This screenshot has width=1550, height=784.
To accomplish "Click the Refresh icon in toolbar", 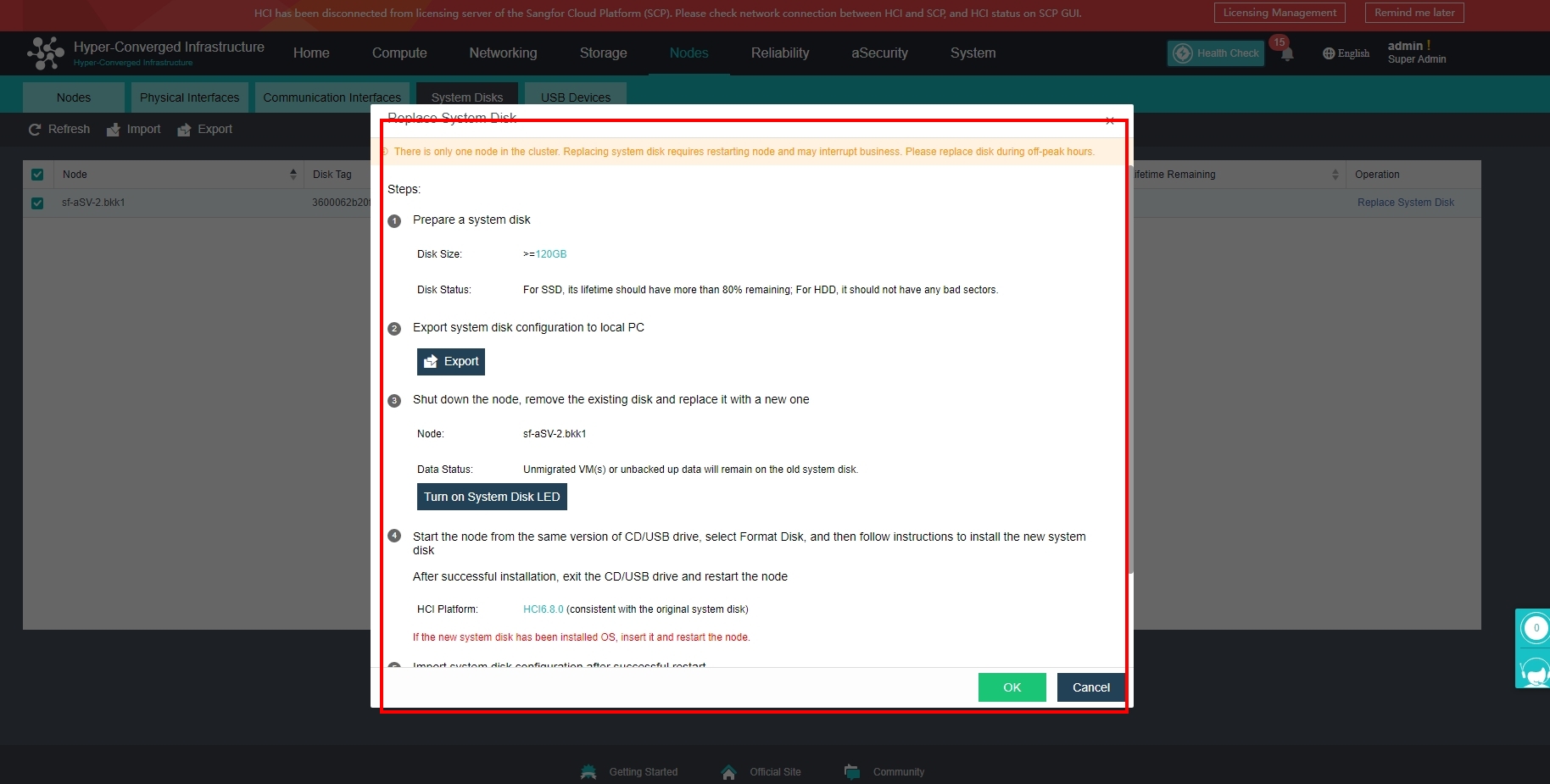I will coord(35,130).
